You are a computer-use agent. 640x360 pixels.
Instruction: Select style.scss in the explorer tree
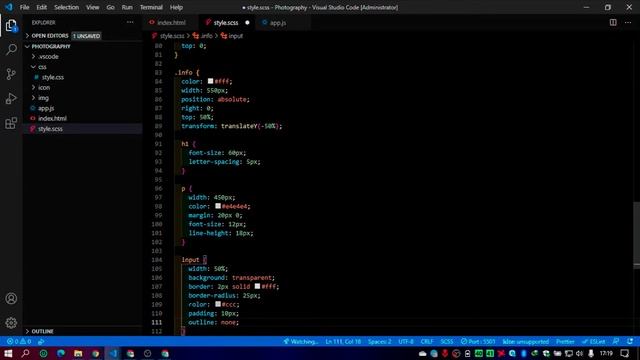[50, 129]
